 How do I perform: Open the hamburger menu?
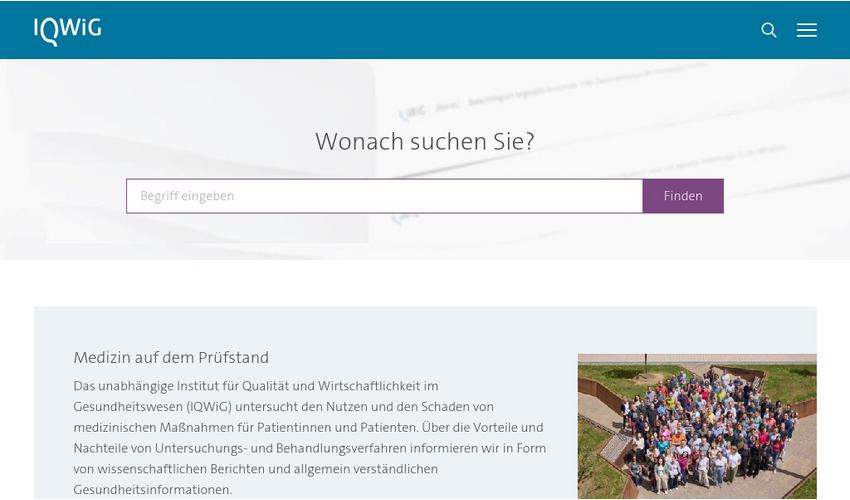point(807,30)
